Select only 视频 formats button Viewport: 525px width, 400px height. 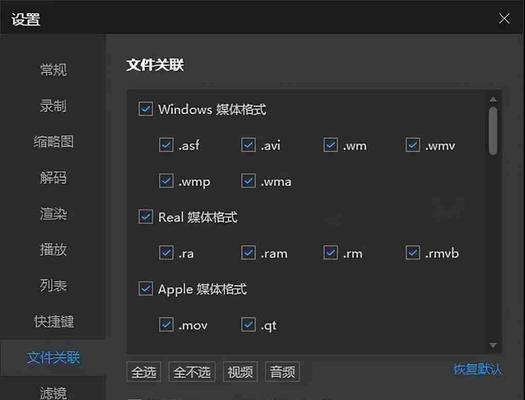tap(240, 372)
